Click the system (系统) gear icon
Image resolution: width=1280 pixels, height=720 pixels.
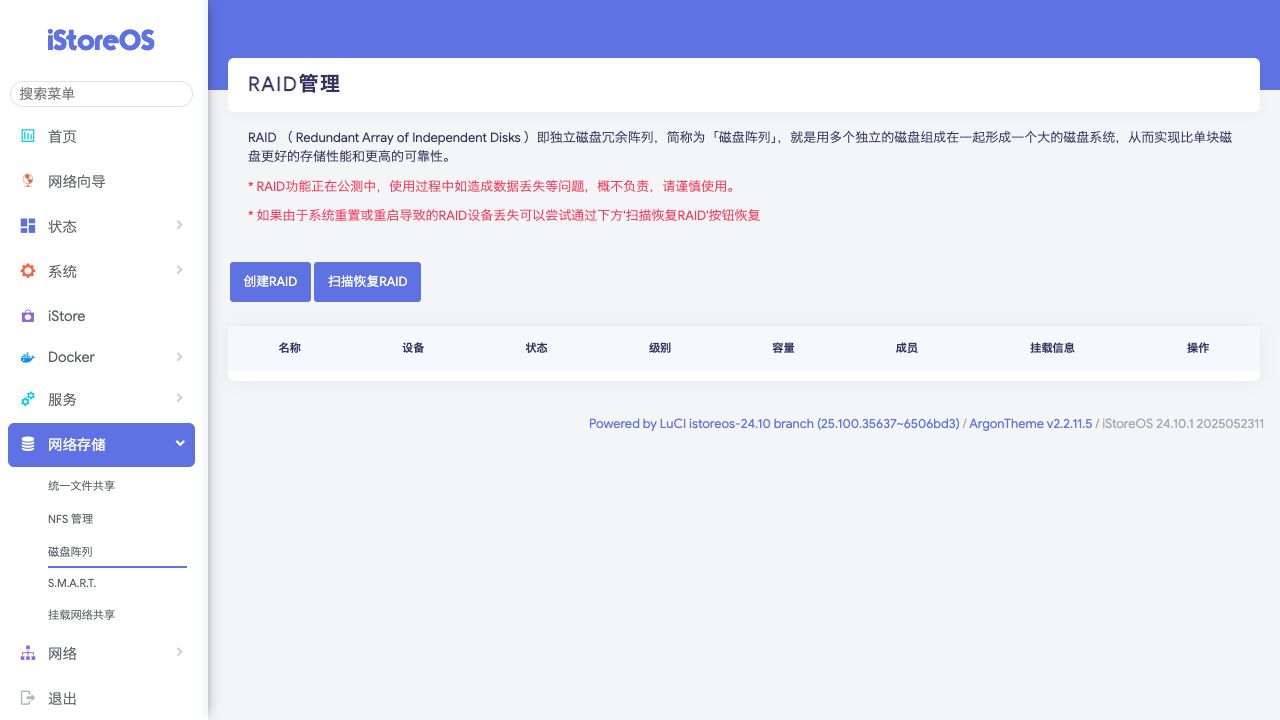coord(28,271)
